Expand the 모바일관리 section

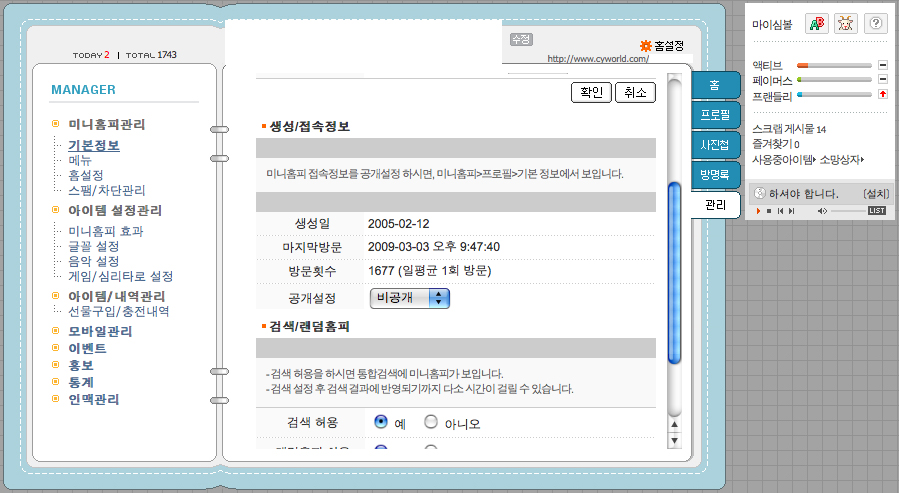tap(100, 331)
